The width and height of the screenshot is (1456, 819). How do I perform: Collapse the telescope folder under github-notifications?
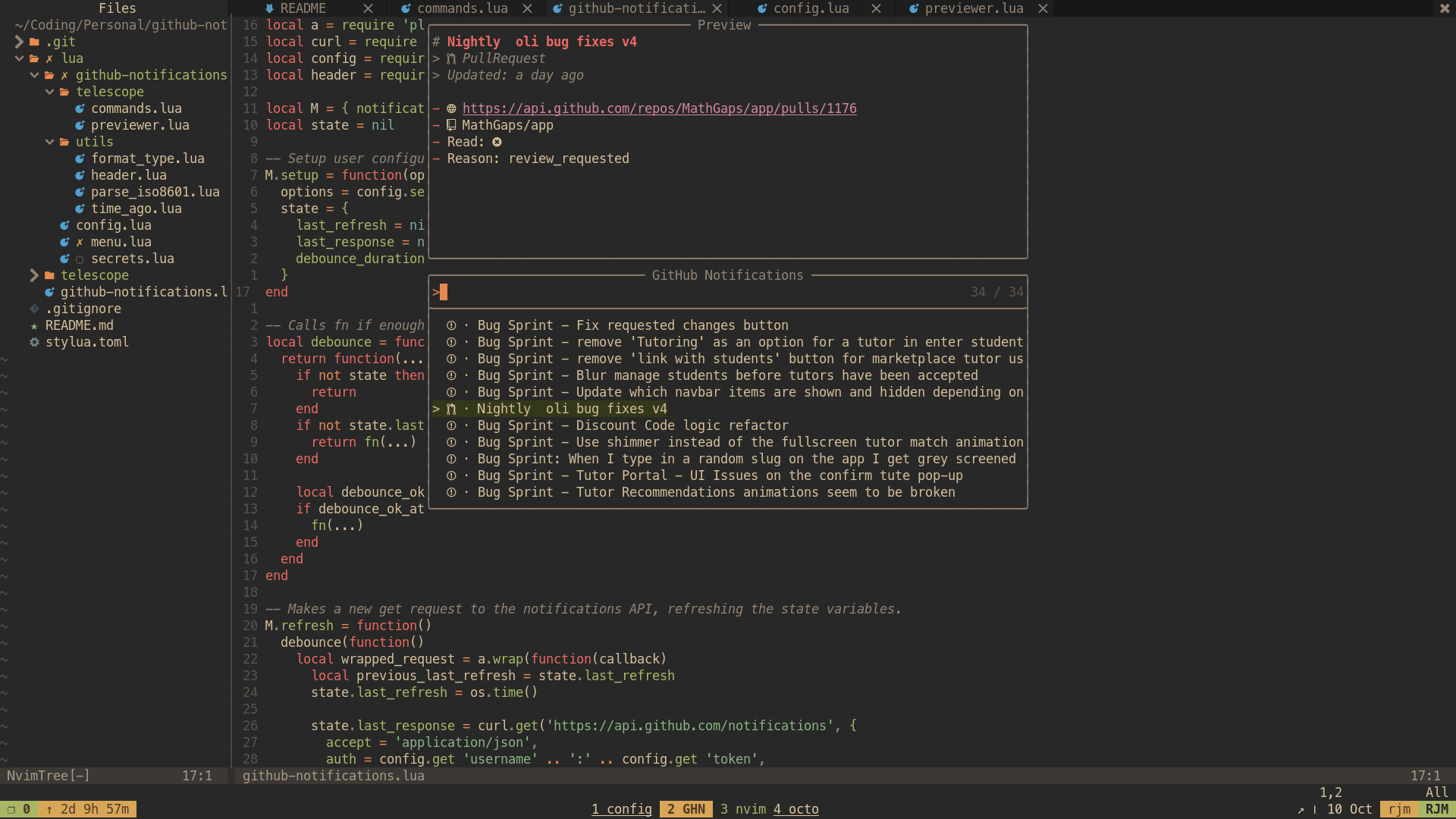(49, 92)
